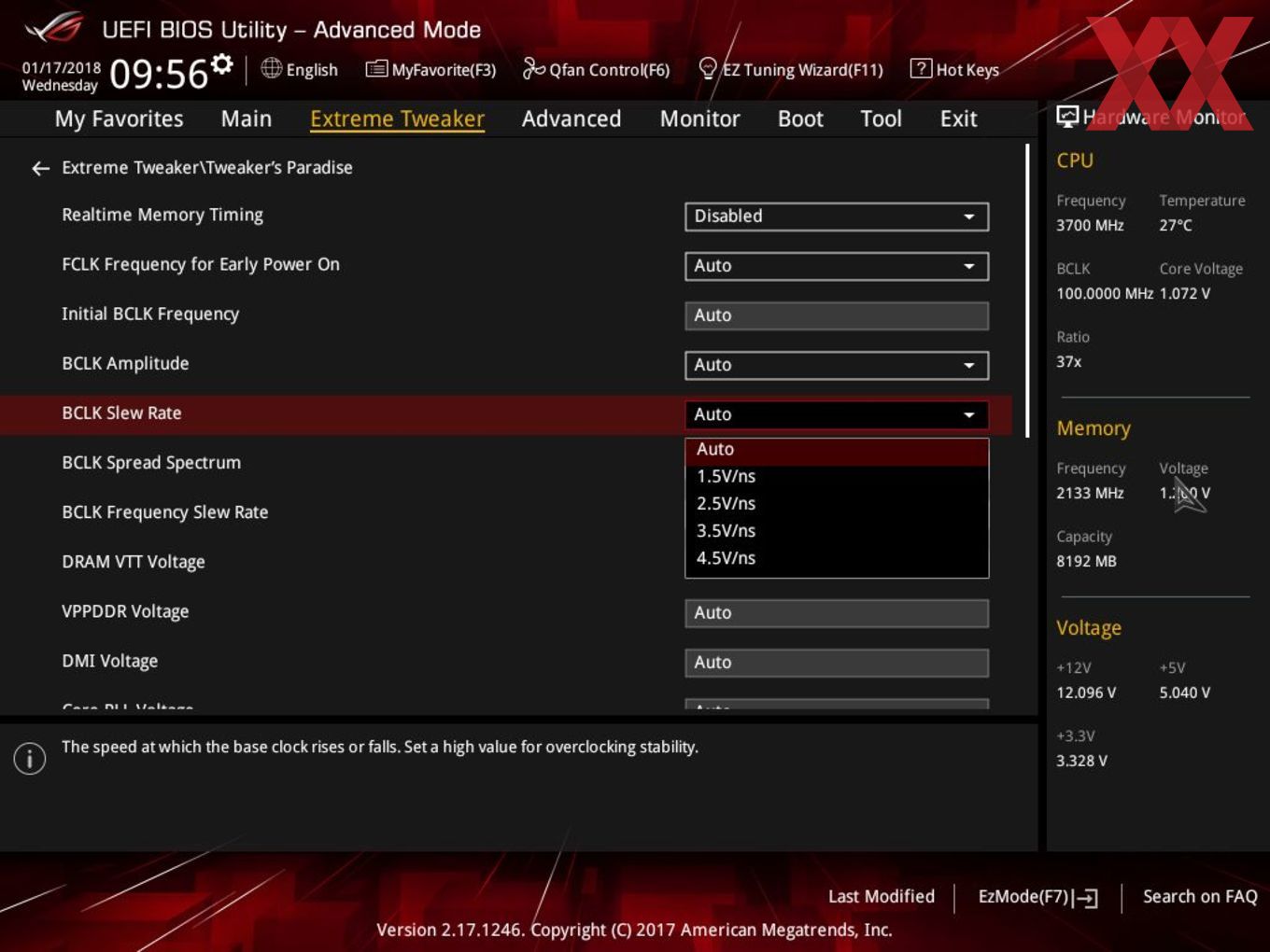1270x952 pixels.
Task: Click the 5.040 V reading
Action: pyautogui.click(x=1185, y=693)
